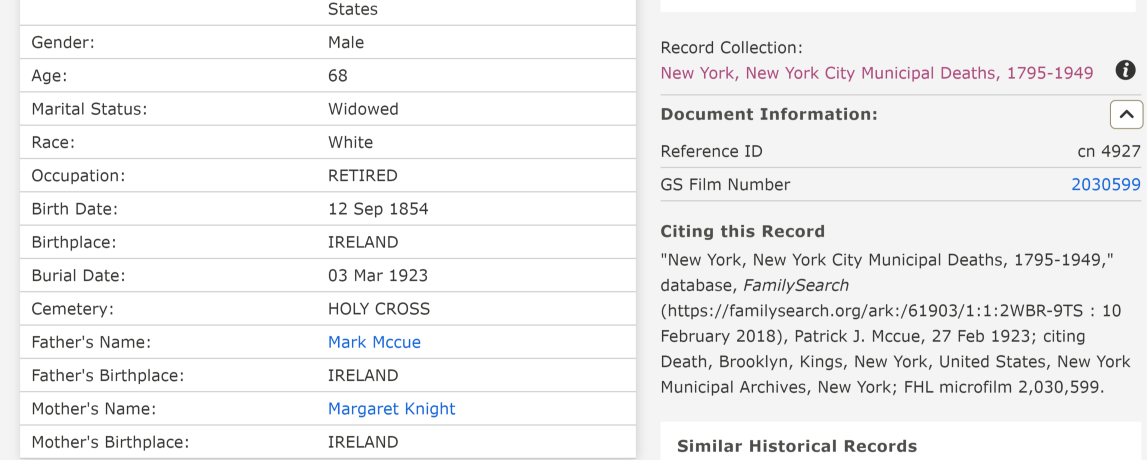Click the Citing this Record heading
This screenshot has height=460, width=1147.
742,232
